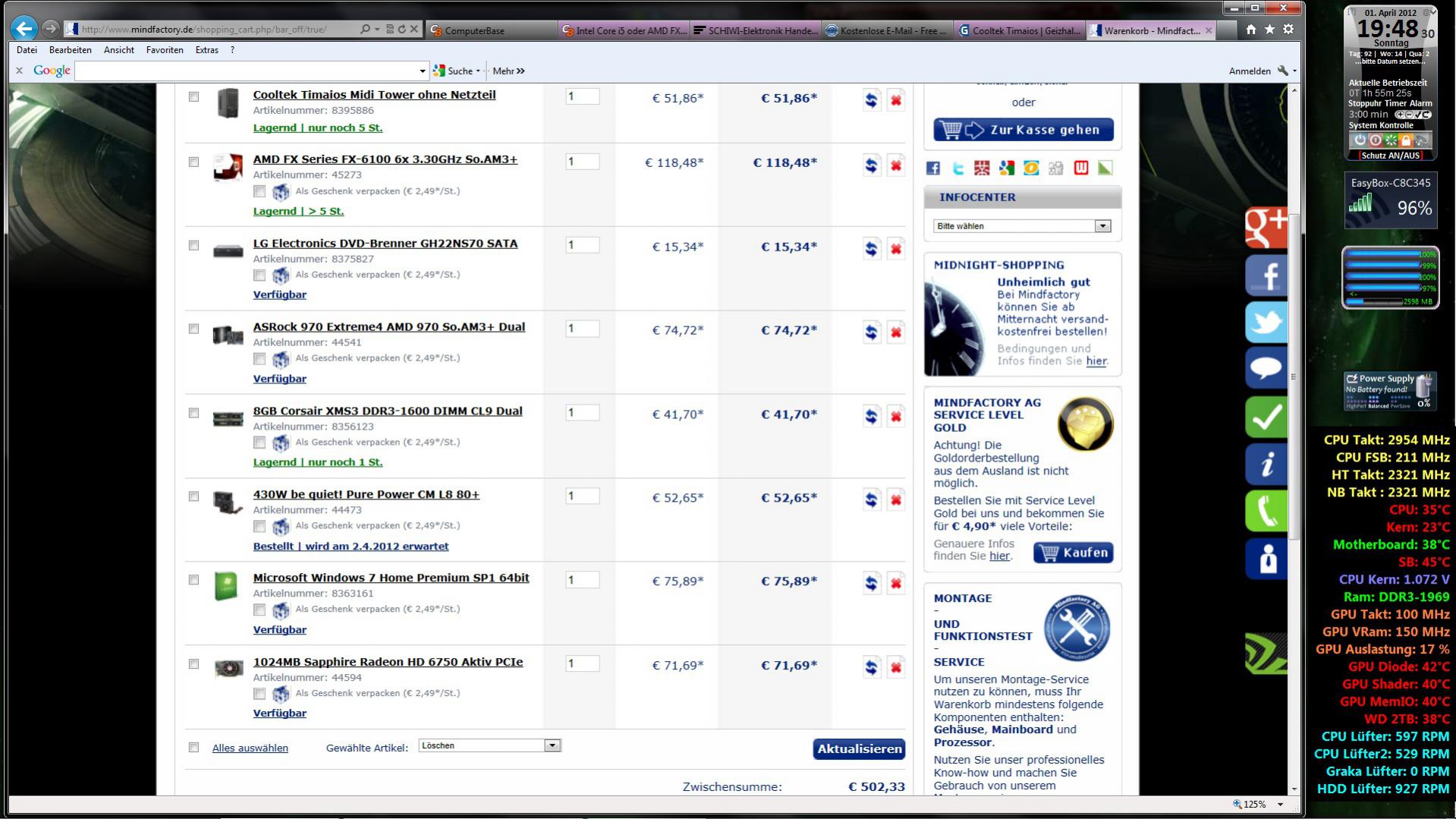This screenshot has height=819, width=1456.
Task: Expand Google toolbar 'Mehr' options
Action: 508,71
